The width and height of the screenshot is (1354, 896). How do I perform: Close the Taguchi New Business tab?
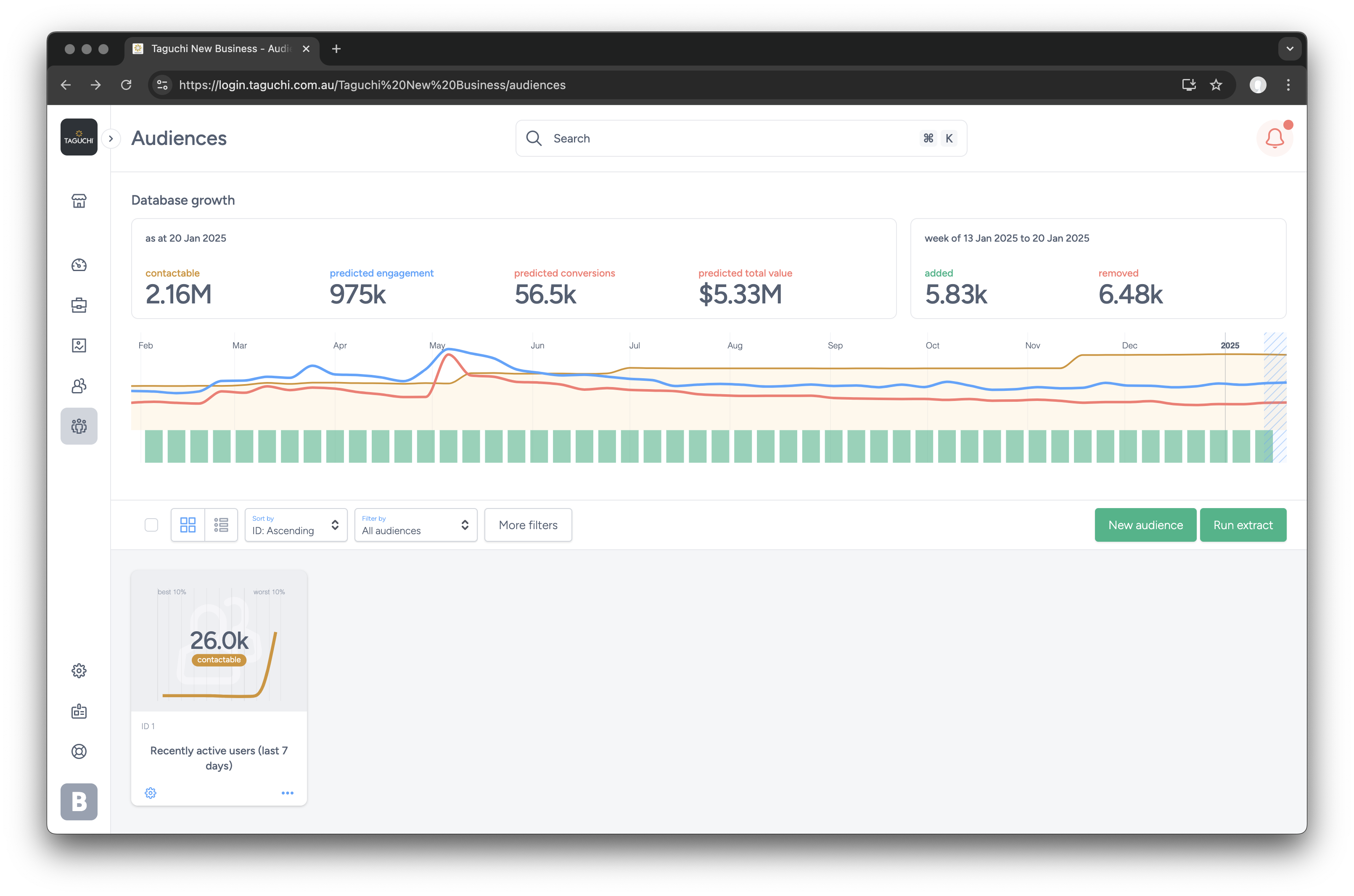click(306, 49)
